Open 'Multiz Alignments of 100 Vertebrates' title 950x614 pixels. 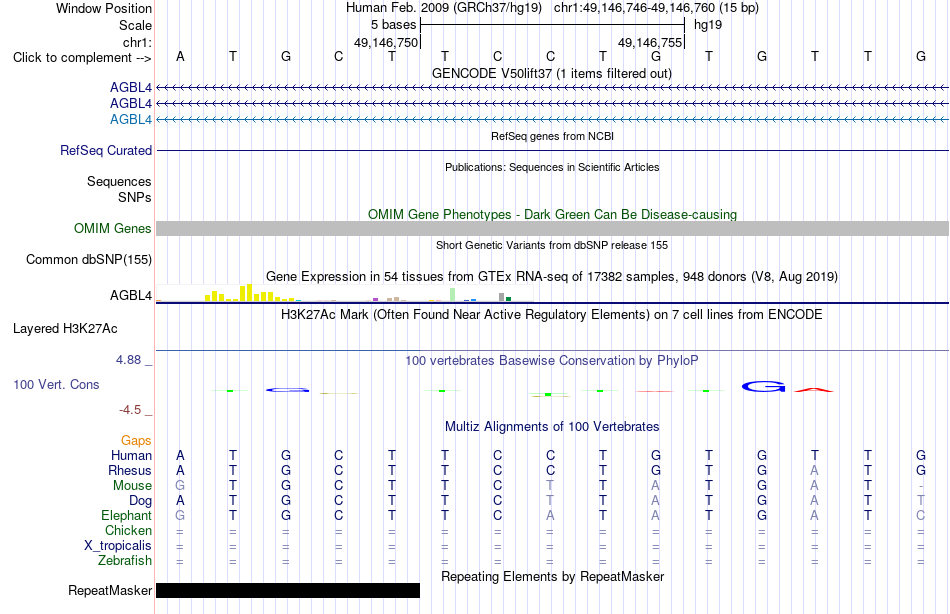pos(552,427)
